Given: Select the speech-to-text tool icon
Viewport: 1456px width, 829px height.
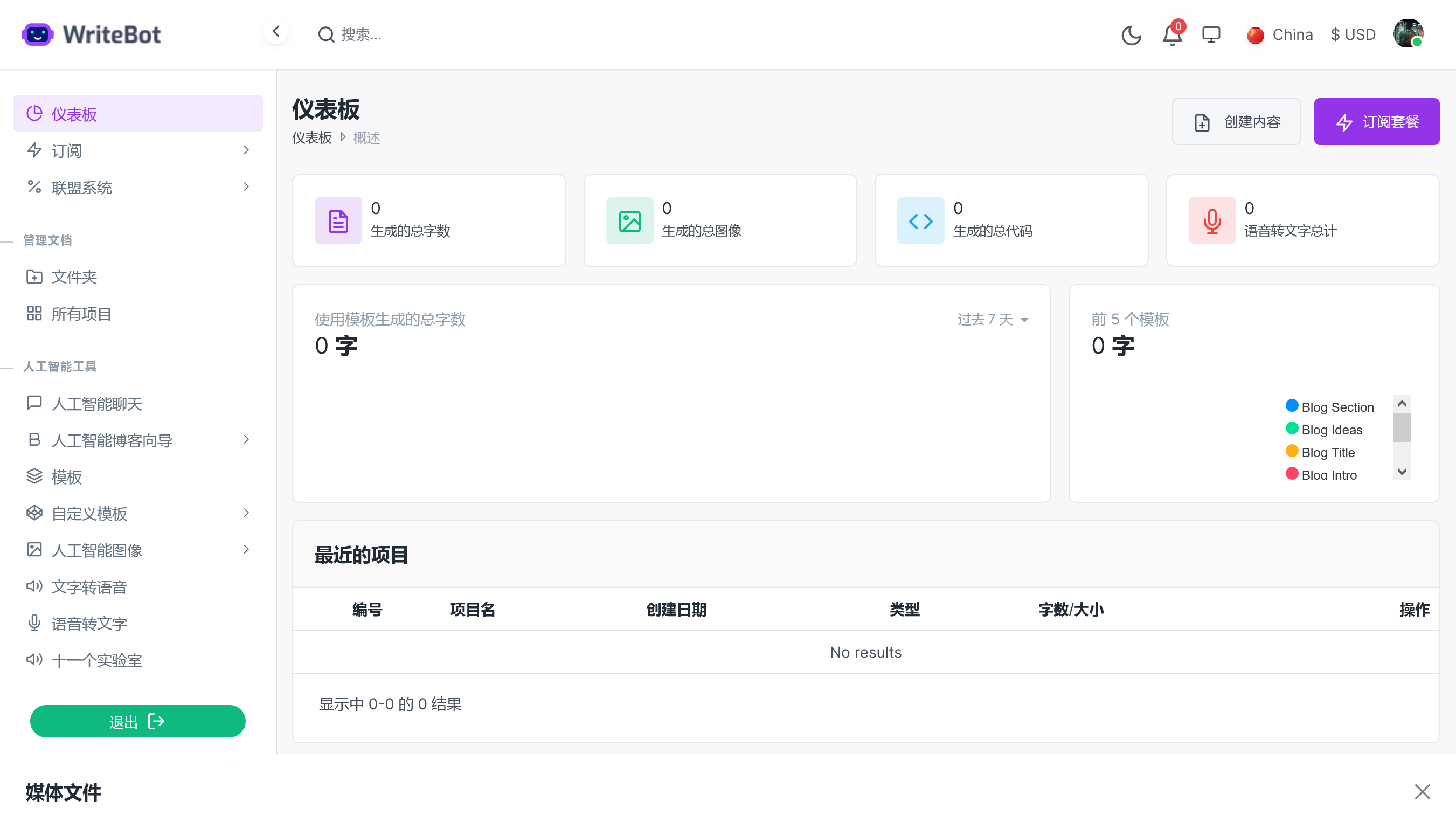Looking at the screenshot, I should pyautogui.click(x=35, y=623).
